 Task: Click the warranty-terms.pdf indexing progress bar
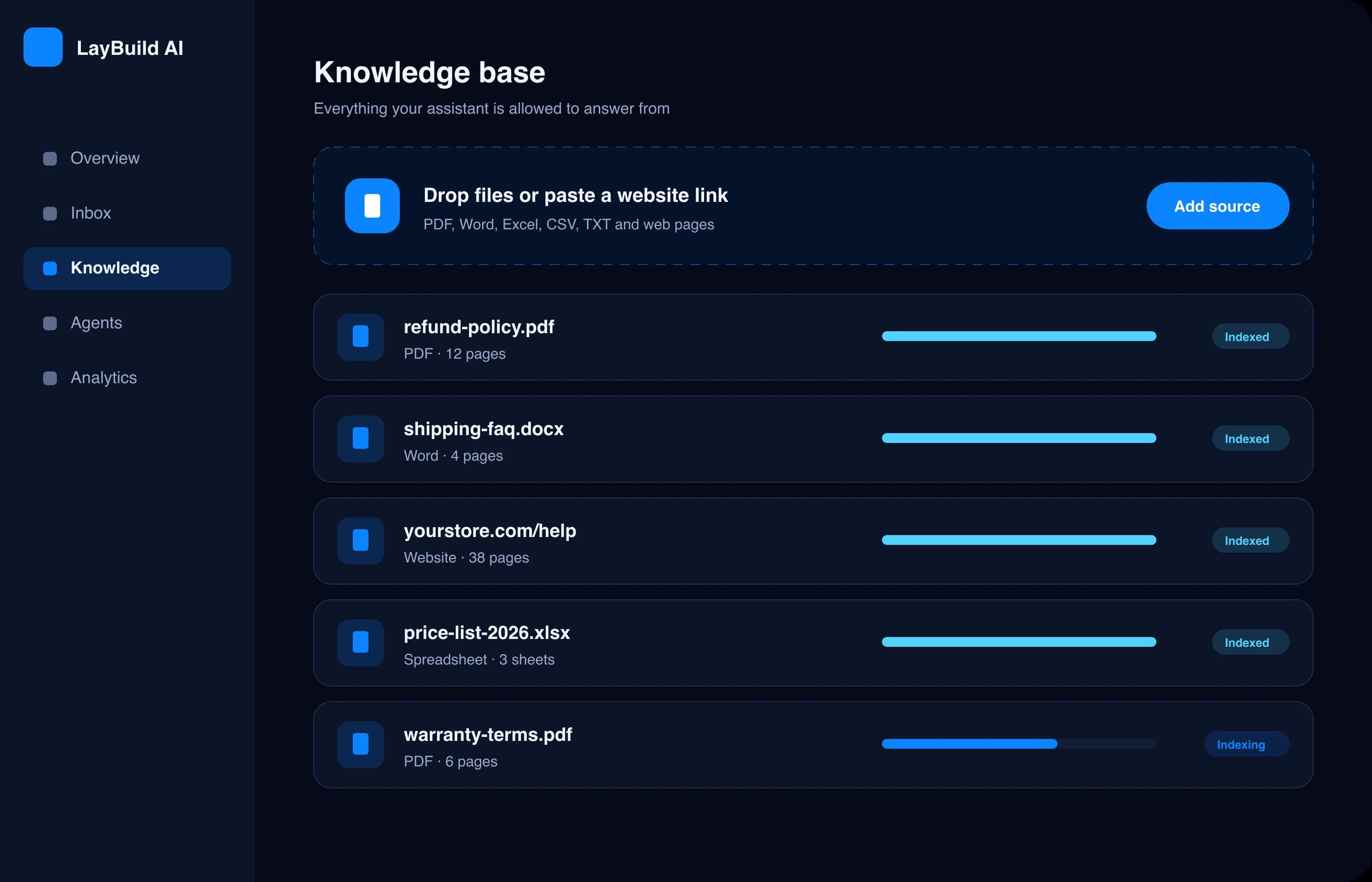pyautogui.click(x=1019, y=744)
